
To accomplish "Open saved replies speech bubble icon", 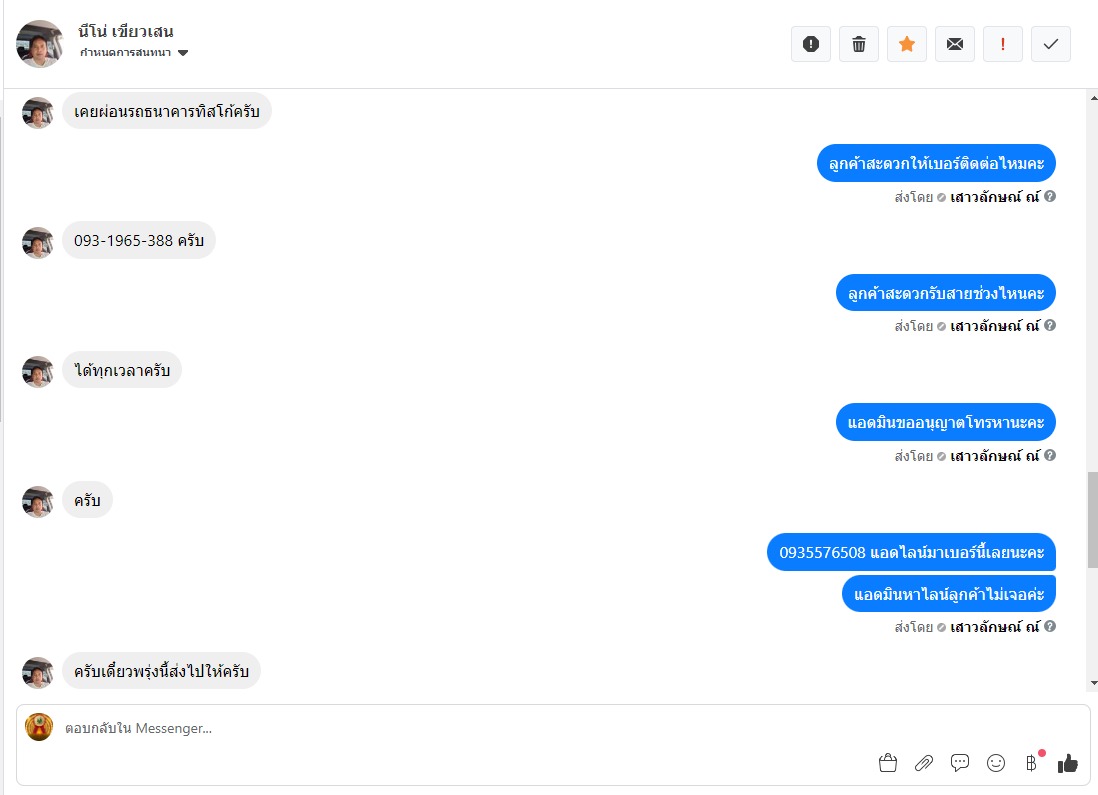I will coord(959,763).
